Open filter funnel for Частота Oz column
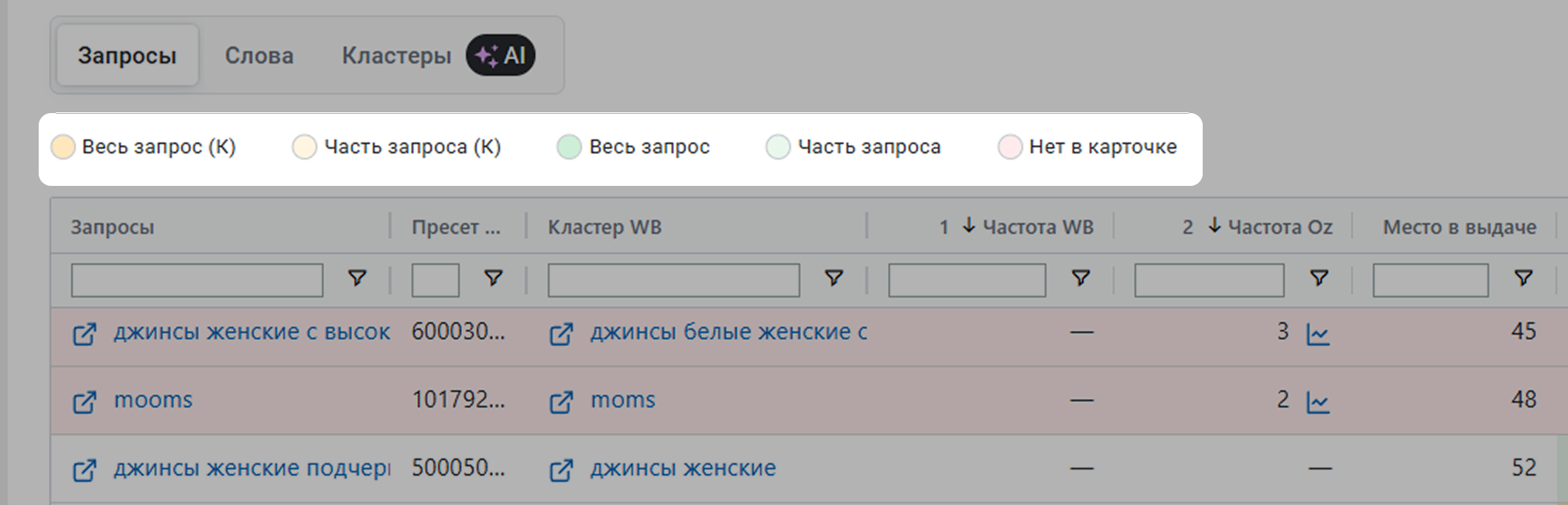Viewport: 1568px width, 505px height. coord(1319,278)
